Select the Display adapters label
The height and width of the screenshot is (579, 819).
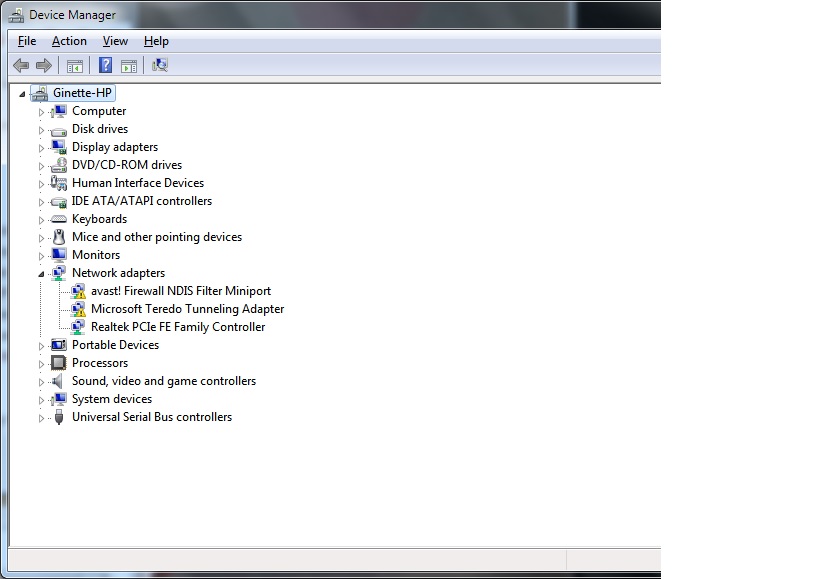[x=115, y=147]
